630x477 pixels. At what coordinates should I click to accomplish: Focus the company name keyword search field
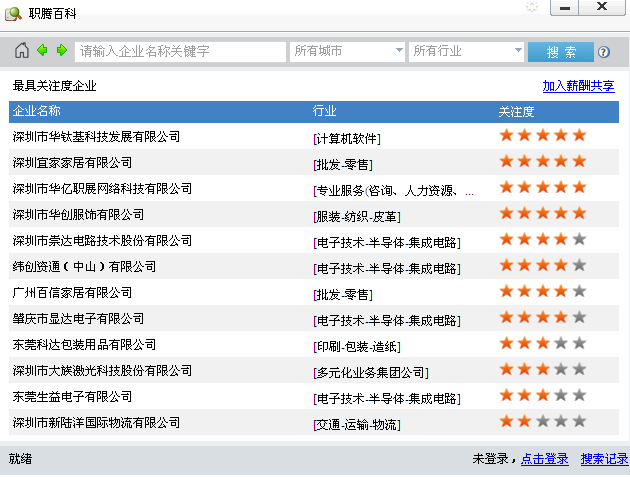pos(180,51)
